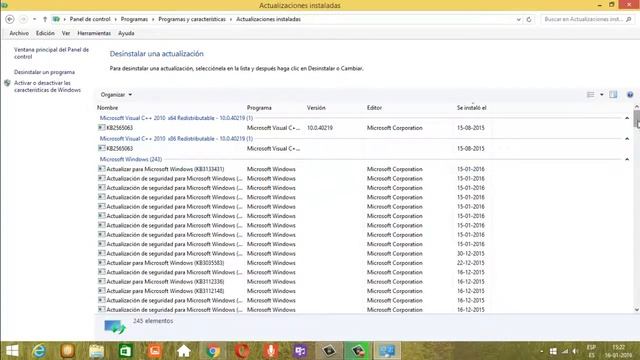The image size is (640, 360).
Task: Sort the list by Programa column
Action: (259, 108)
